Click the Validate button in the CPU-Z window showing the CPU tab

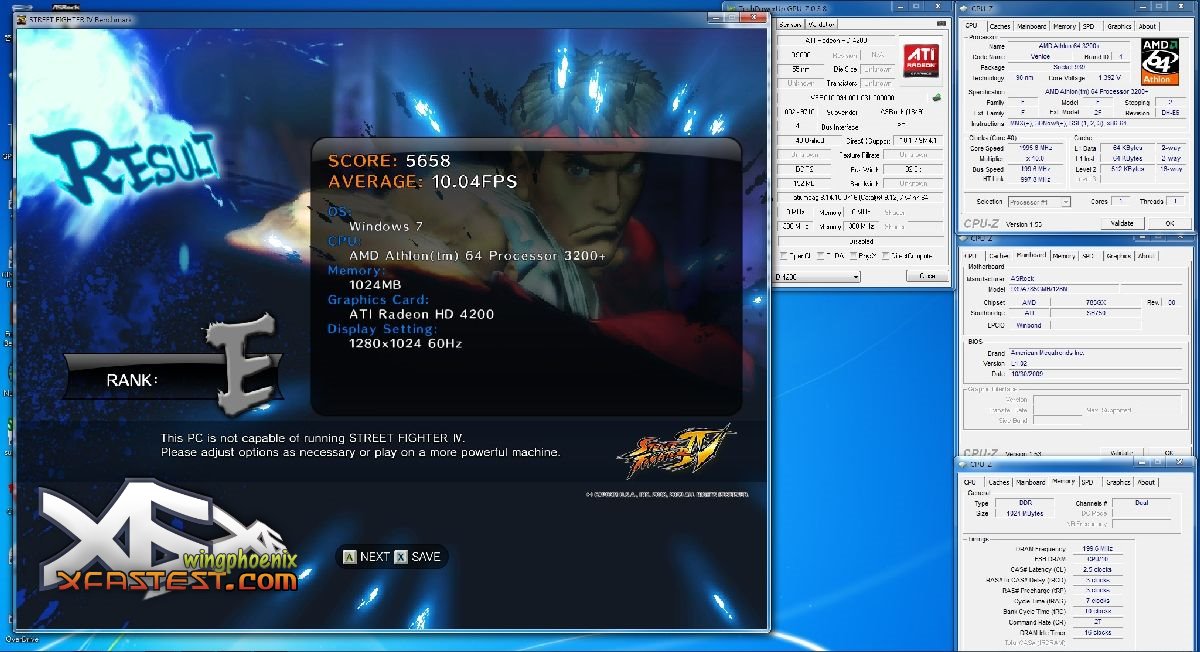(1121, 223)
